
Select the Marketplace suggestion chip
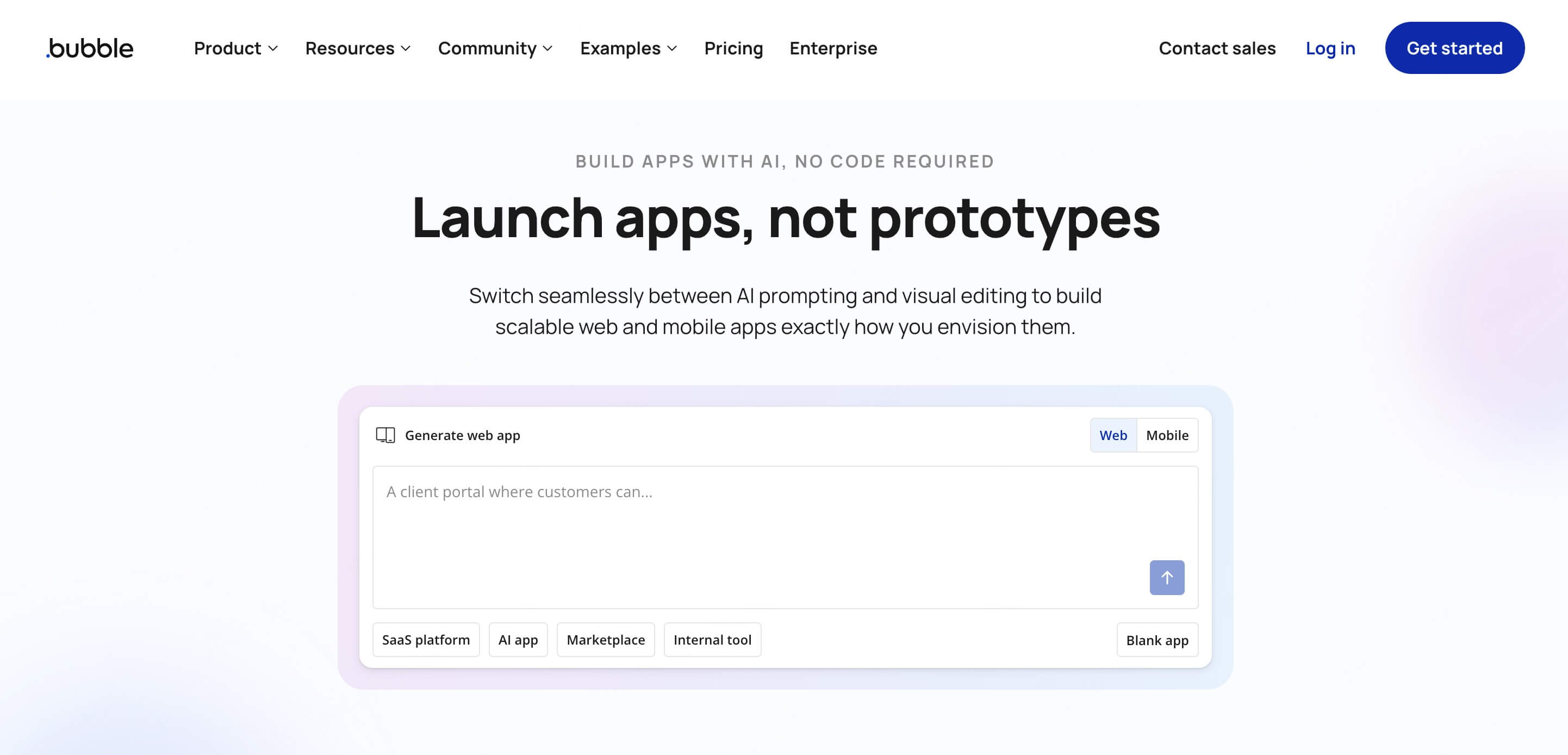[605, 639]
